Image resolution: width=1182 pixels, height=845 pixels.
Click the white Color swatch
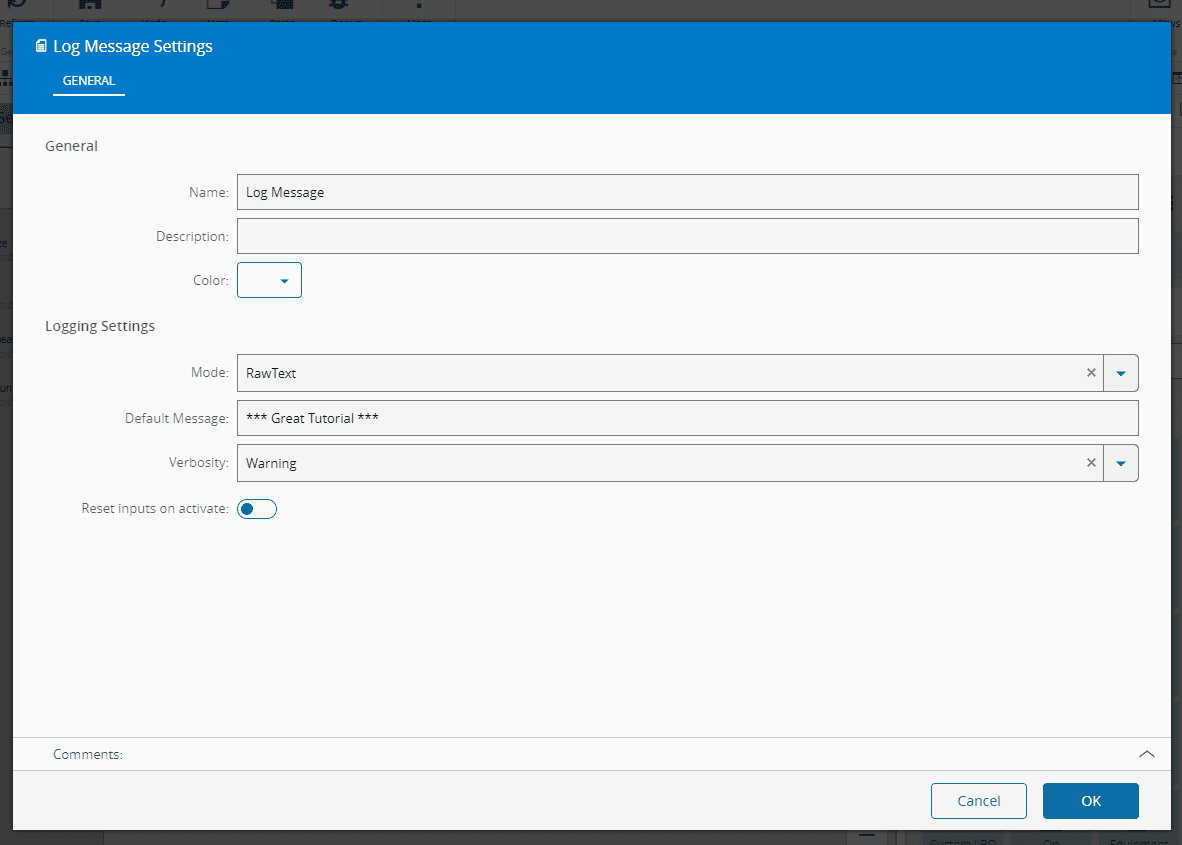256,281
